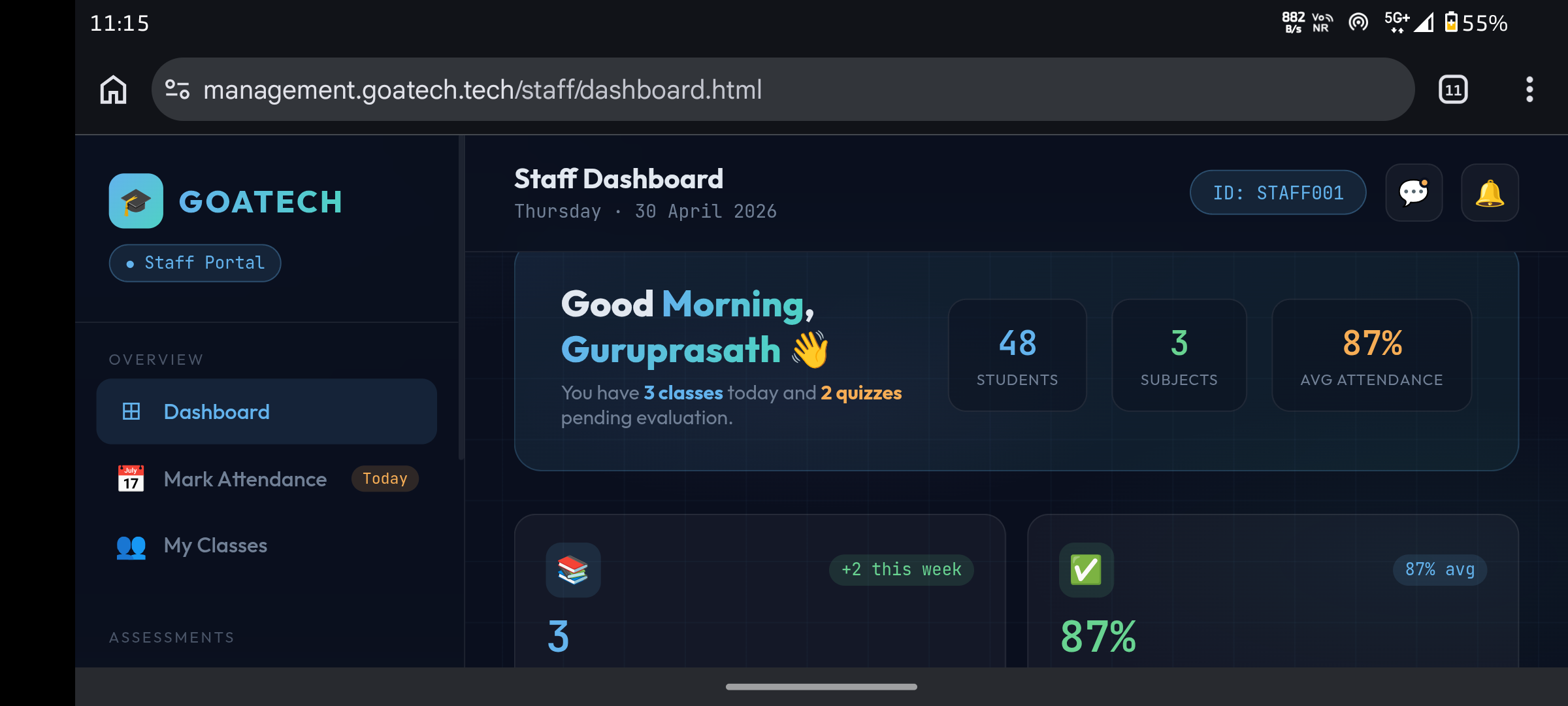Viewport: 1568px width, 706px height.
Task: Select Dashboard in the sidebar
Action: (x=267, y=412)
